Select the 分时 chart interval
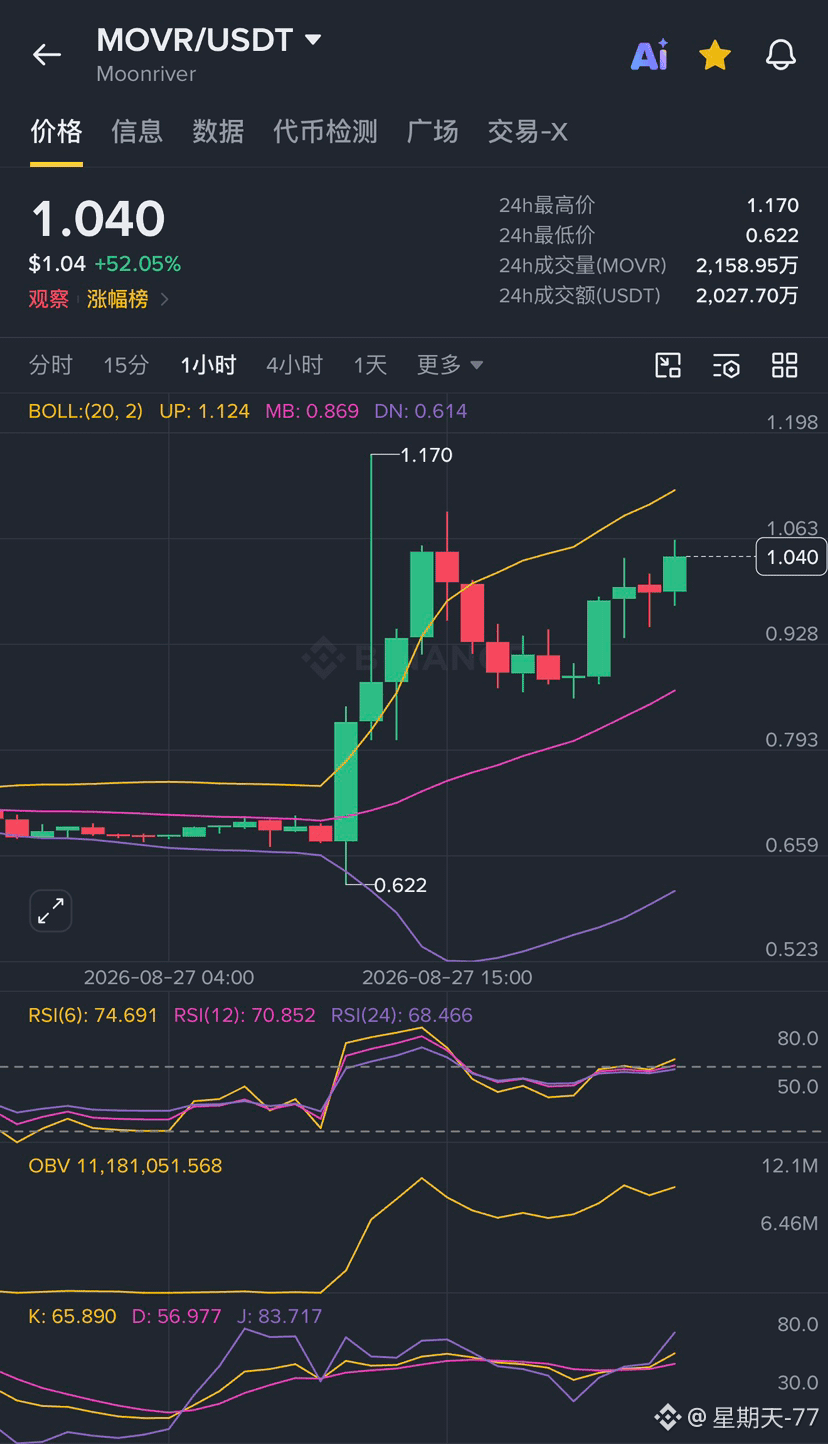828x1444 pixels. (x=51, y=365)
